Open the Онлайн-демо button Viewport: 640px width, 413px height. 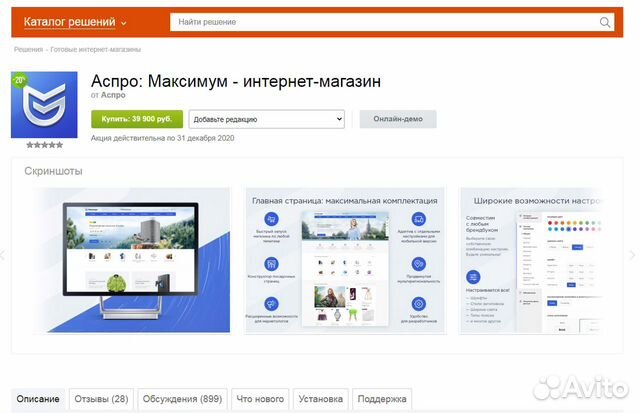click(398, 119)
